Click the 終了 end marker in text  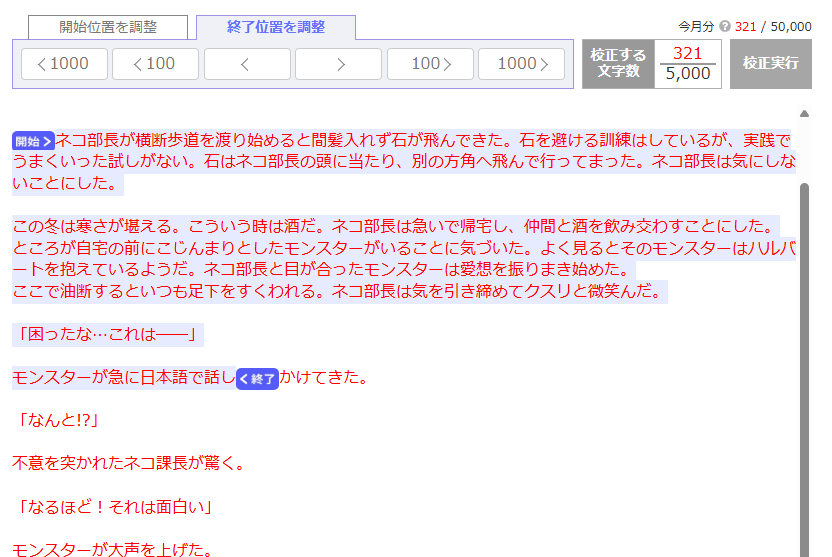[x=257, y=378]
